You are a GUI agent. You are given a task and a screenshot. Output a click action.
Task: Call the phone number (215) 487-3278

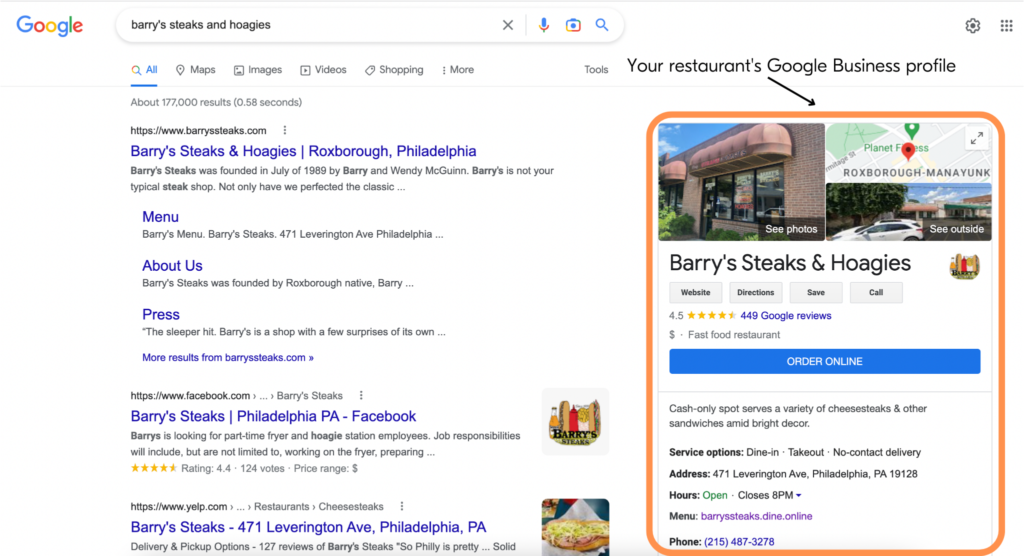(x=739, y=542)
